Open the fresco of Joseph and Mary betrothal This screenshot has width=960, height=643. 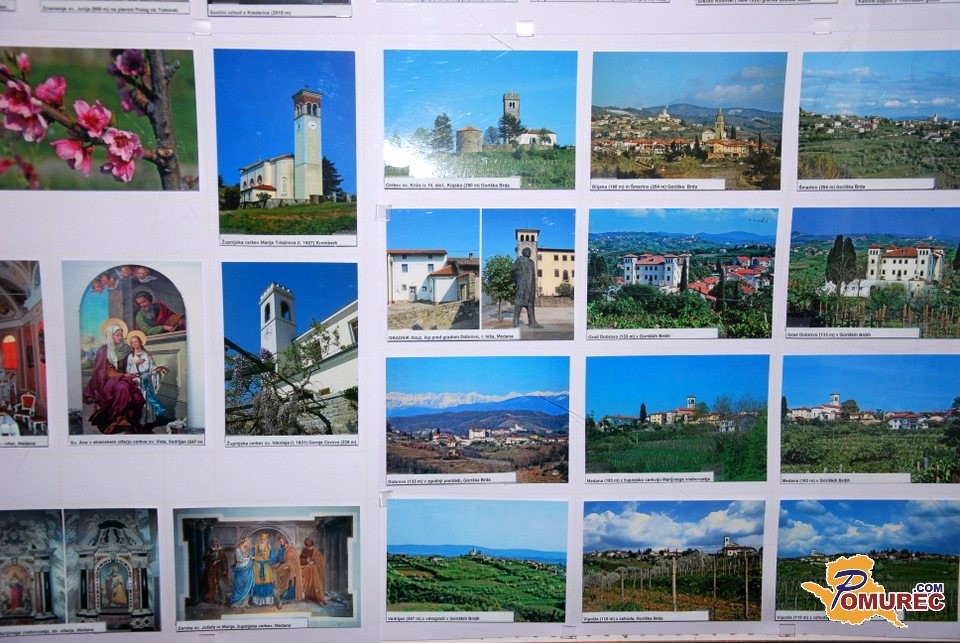[x=266, y=562]
